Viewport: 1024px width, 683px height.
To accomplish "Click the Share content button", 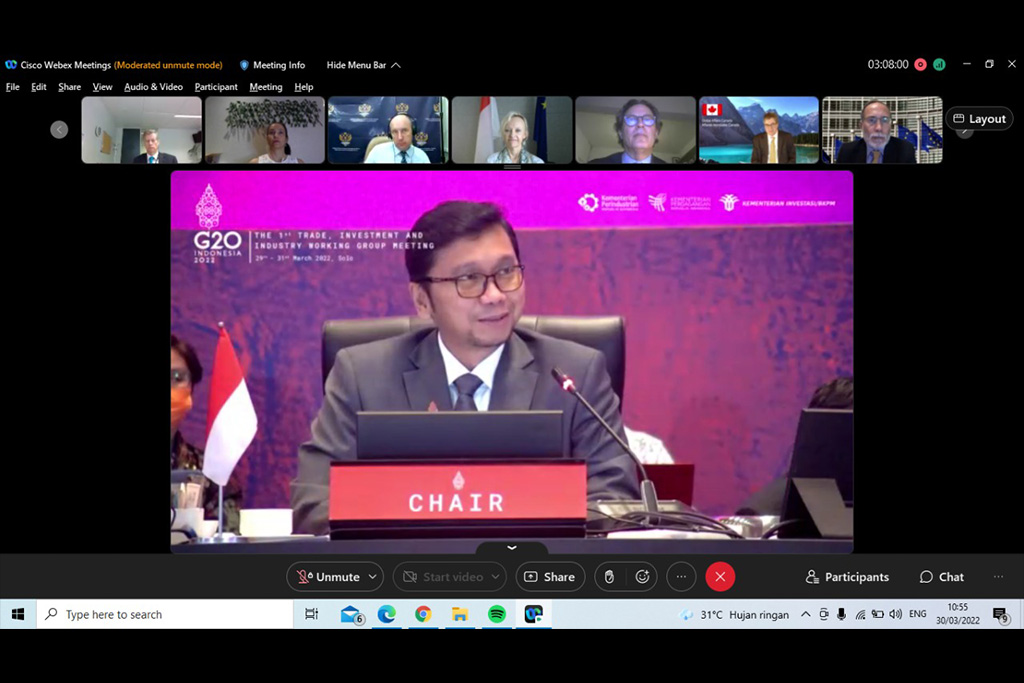I will click(550, 577).
